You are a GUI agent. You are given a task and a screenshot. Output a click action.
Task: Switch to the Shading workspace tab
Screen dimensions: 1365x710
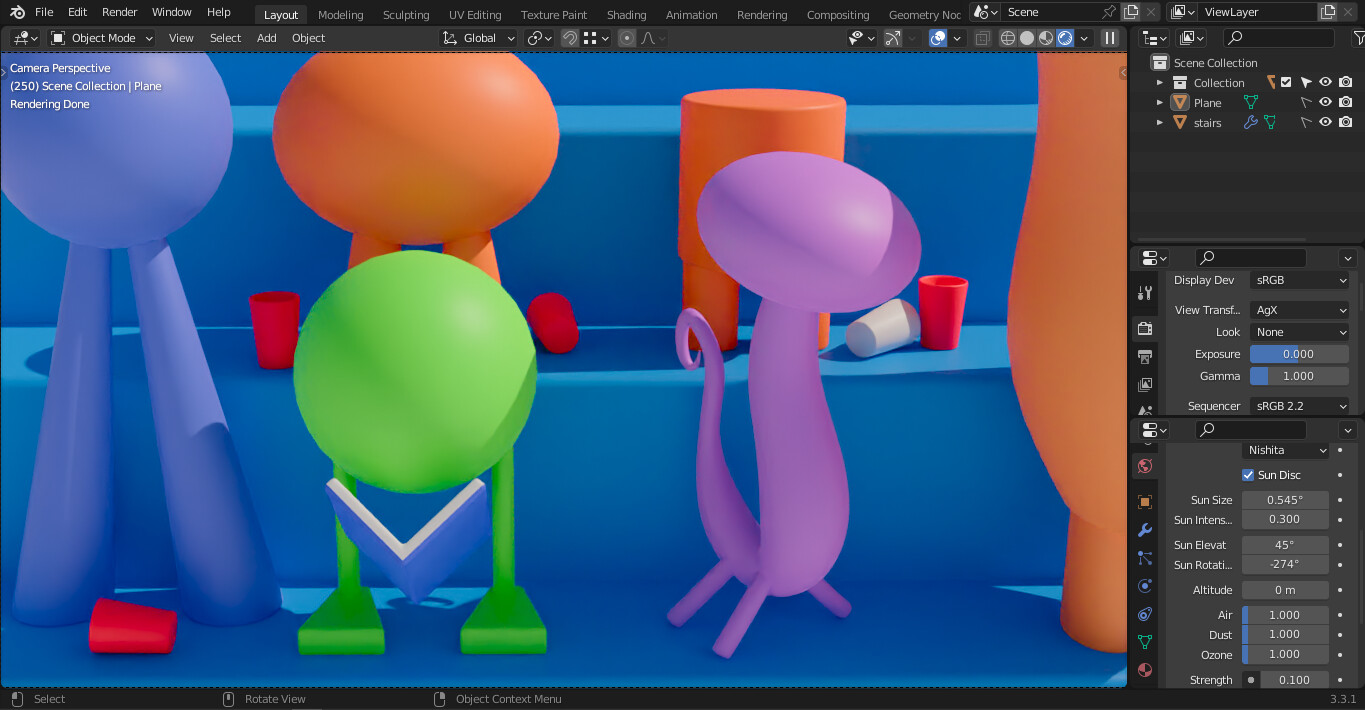coord(627,15)
